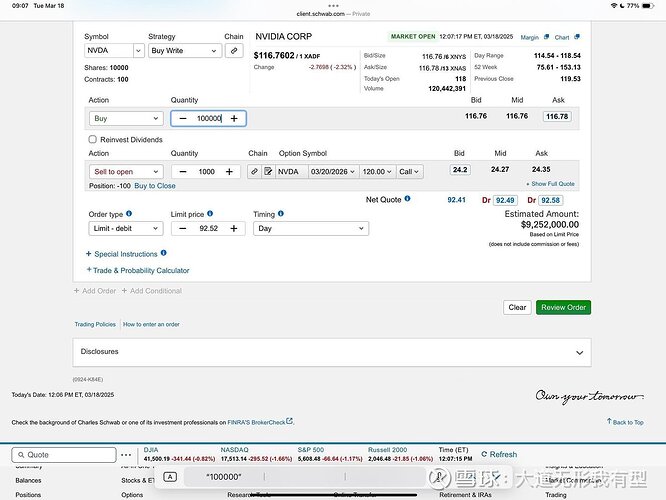Open the Trading Policies link

pyautogui.click(x=95, y=324)
